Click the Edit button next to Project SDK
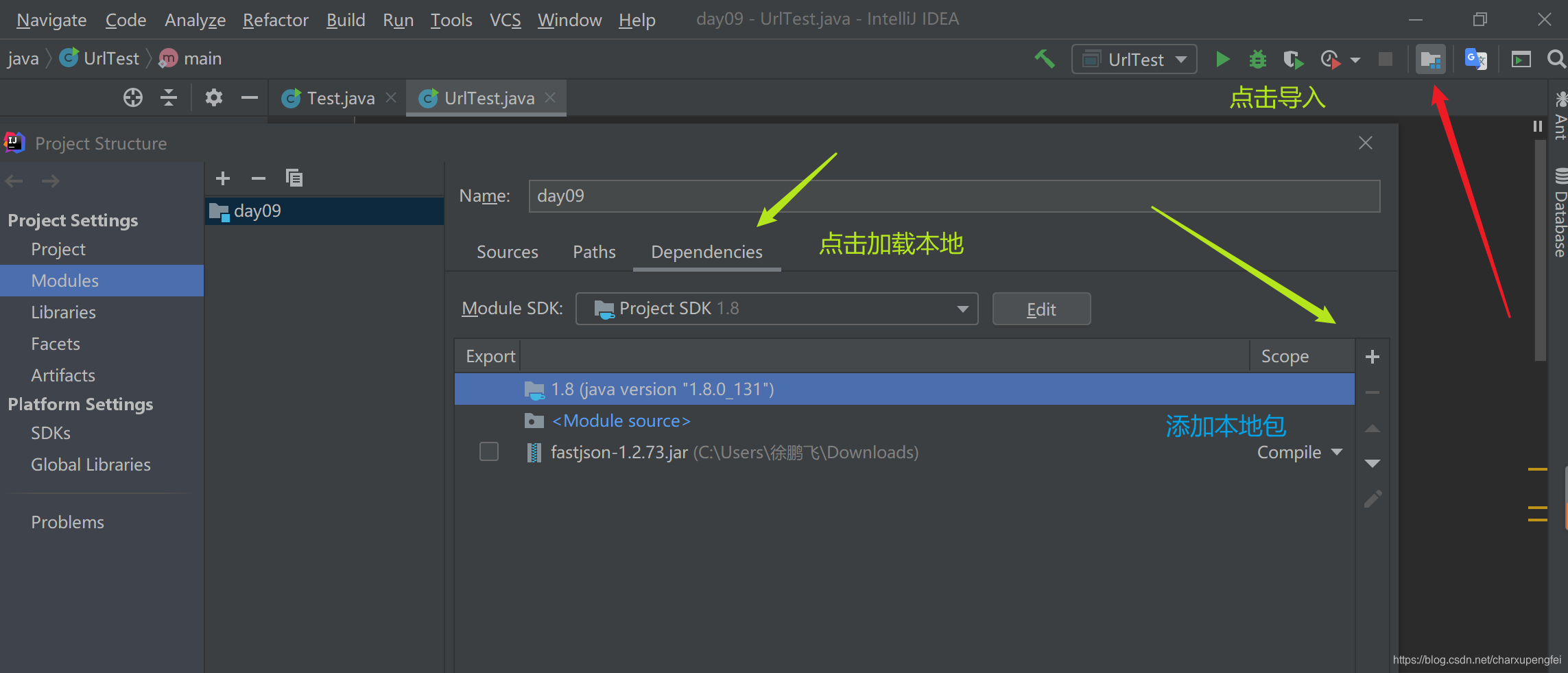The height and width of the screenshot is (673, 1568). coord(1041,309)
